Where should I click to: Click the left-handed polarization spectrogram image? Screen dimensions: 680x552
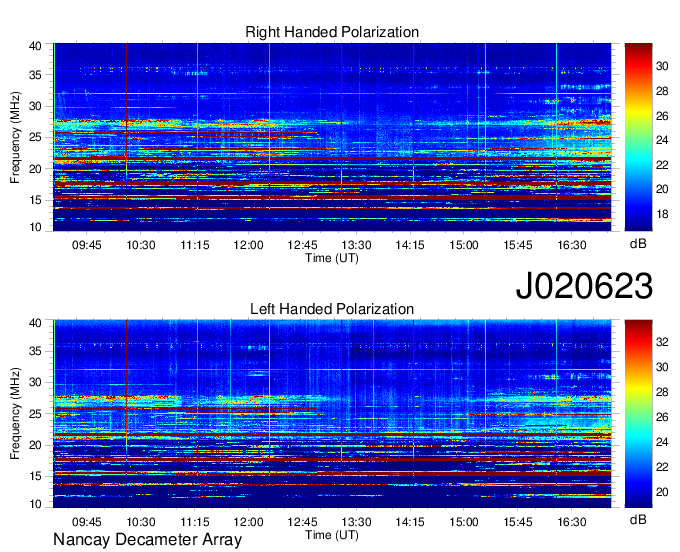point(332,414)
